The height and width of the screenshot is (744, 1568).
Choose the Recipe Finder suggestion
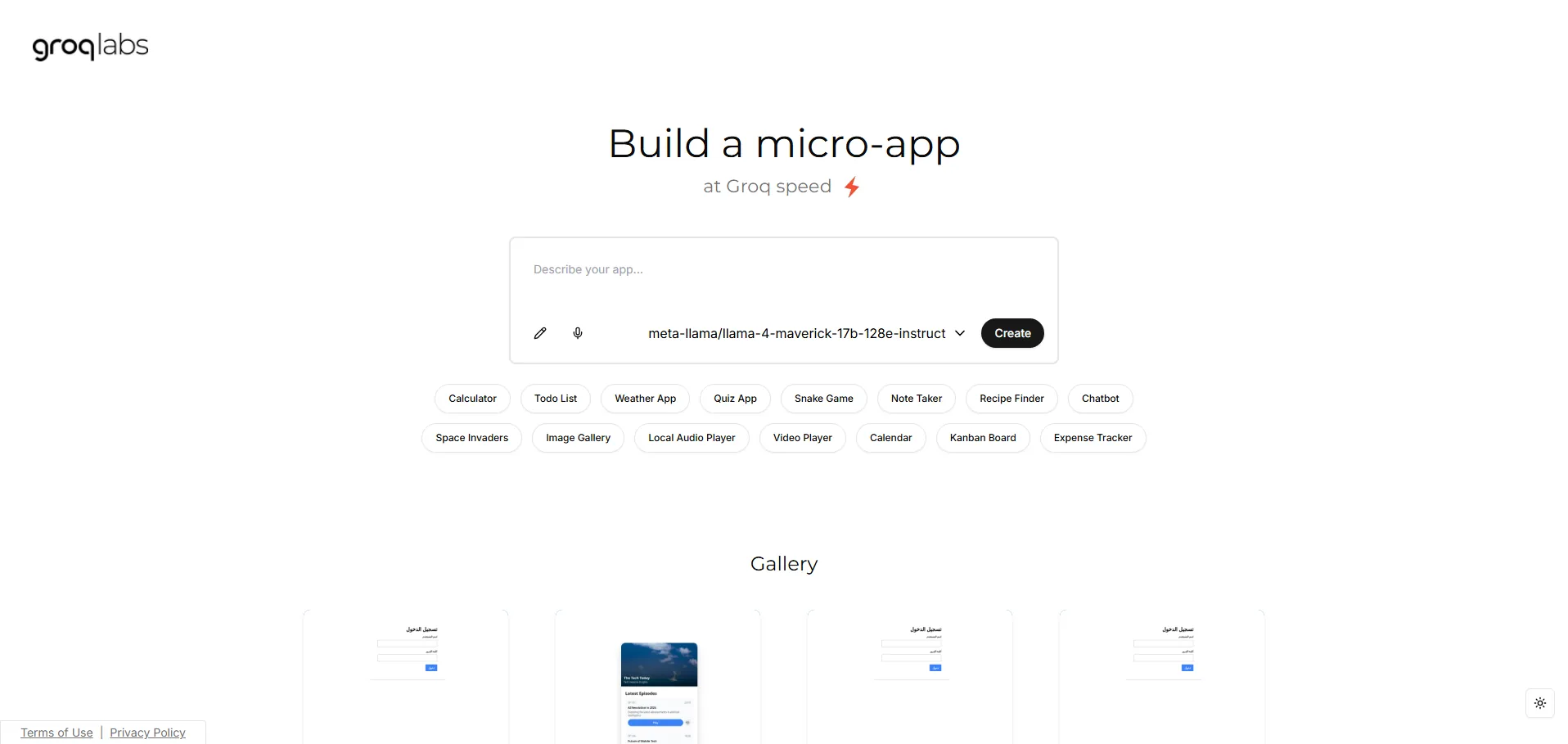[1012, 399]
